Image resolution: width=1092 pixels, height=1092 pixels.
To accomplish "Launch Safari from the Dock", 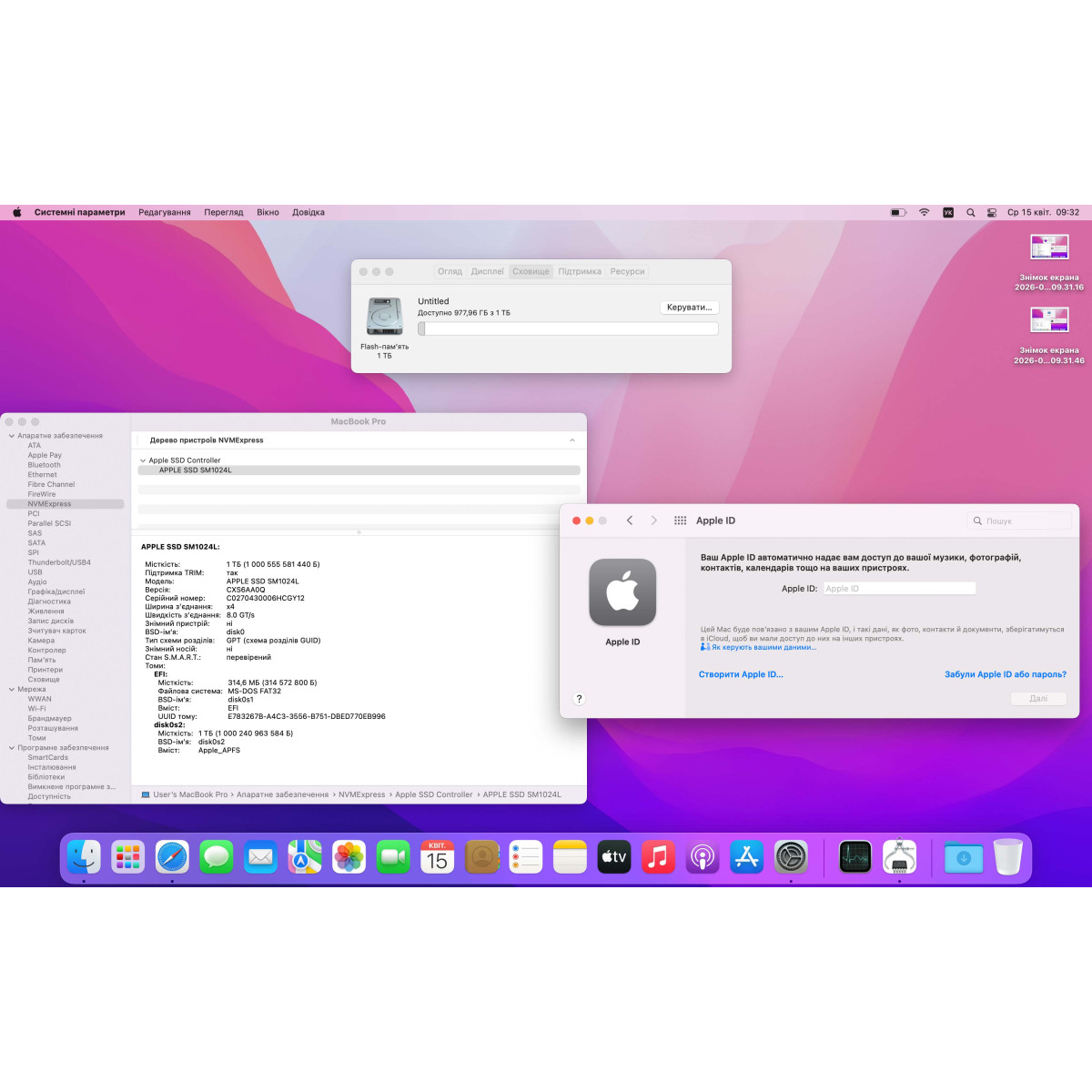I will [172, 856].
